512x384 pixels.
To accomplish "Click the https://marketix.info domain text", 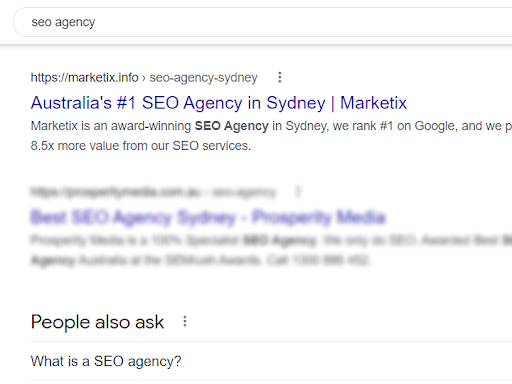I will pos(84,77).
